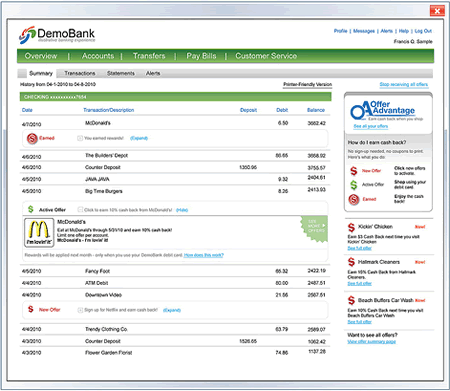Viewport: 450px width, 391px height.
Task: Click the Hallmark Cleaners offer dollar icon
Action: 351,262
